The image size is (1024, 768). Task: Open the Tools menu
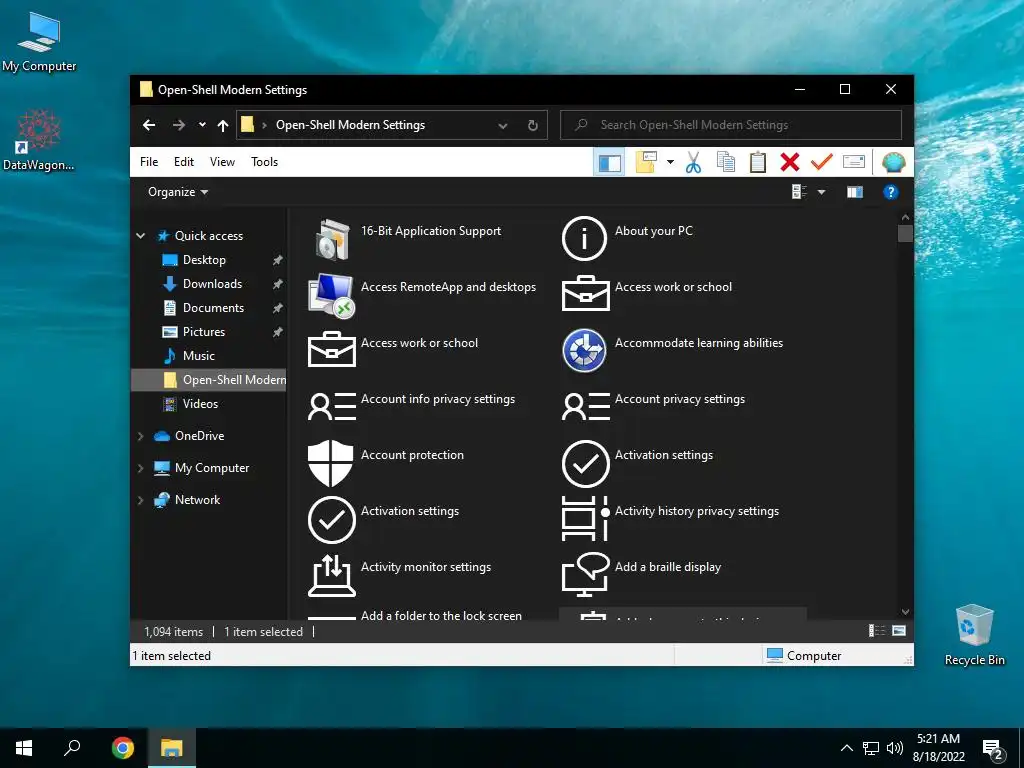tap(264, 162)
